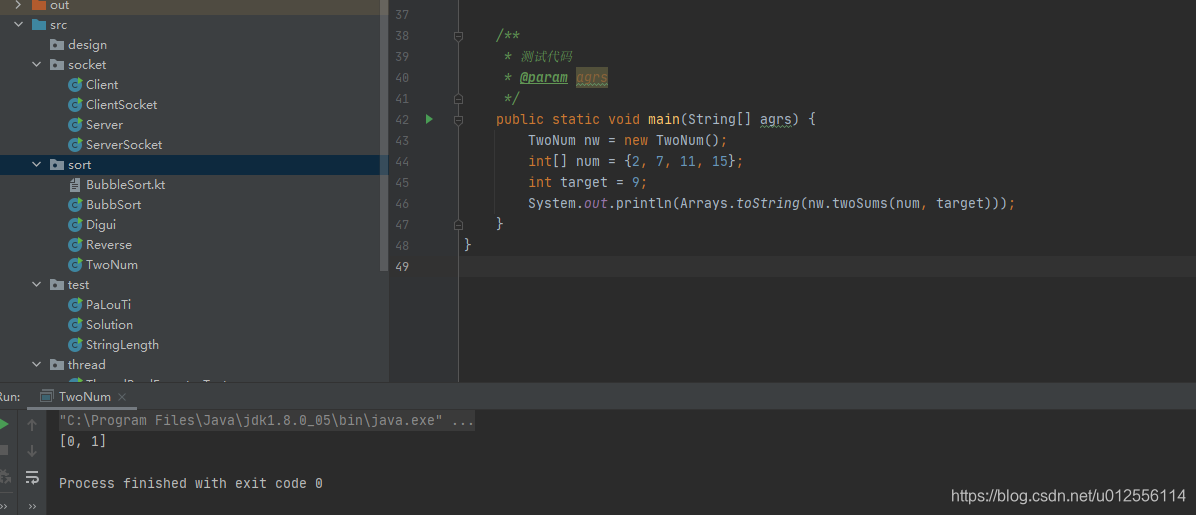Click the fold end marker on line 41

[458, 98]
